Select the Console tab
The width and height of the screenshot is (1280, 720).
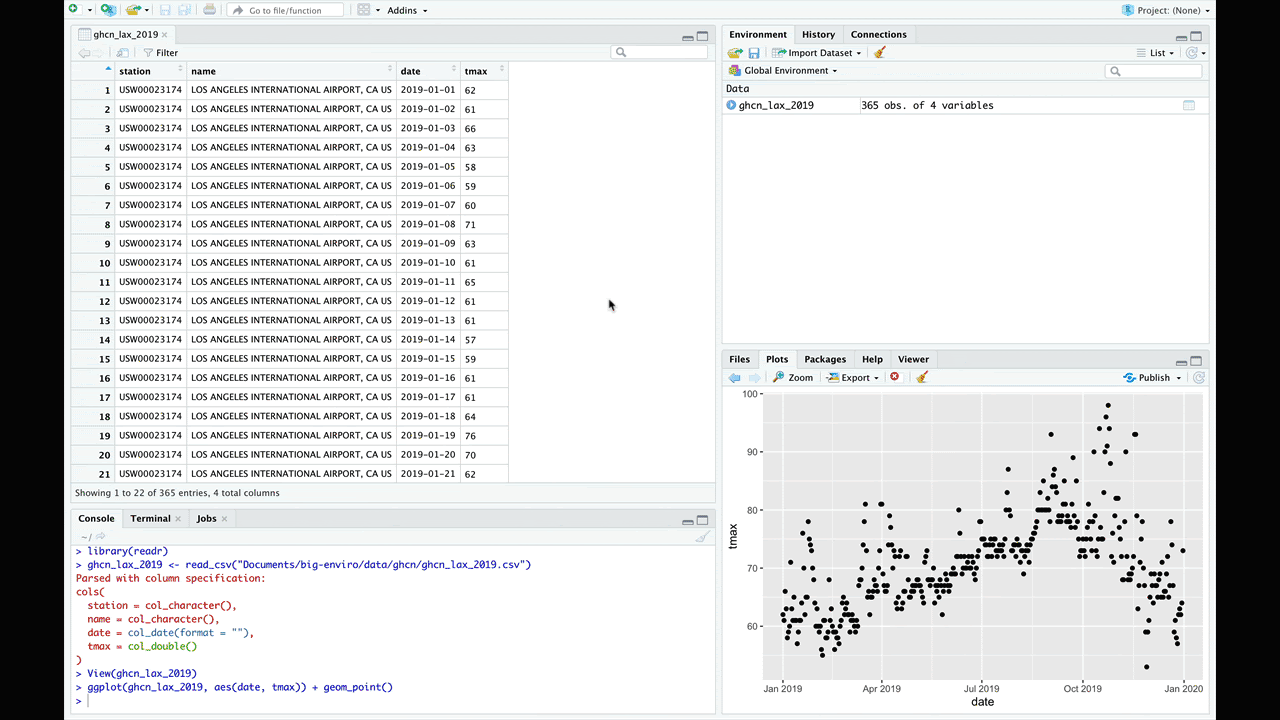pyautogui.click(x=96, y=518)
